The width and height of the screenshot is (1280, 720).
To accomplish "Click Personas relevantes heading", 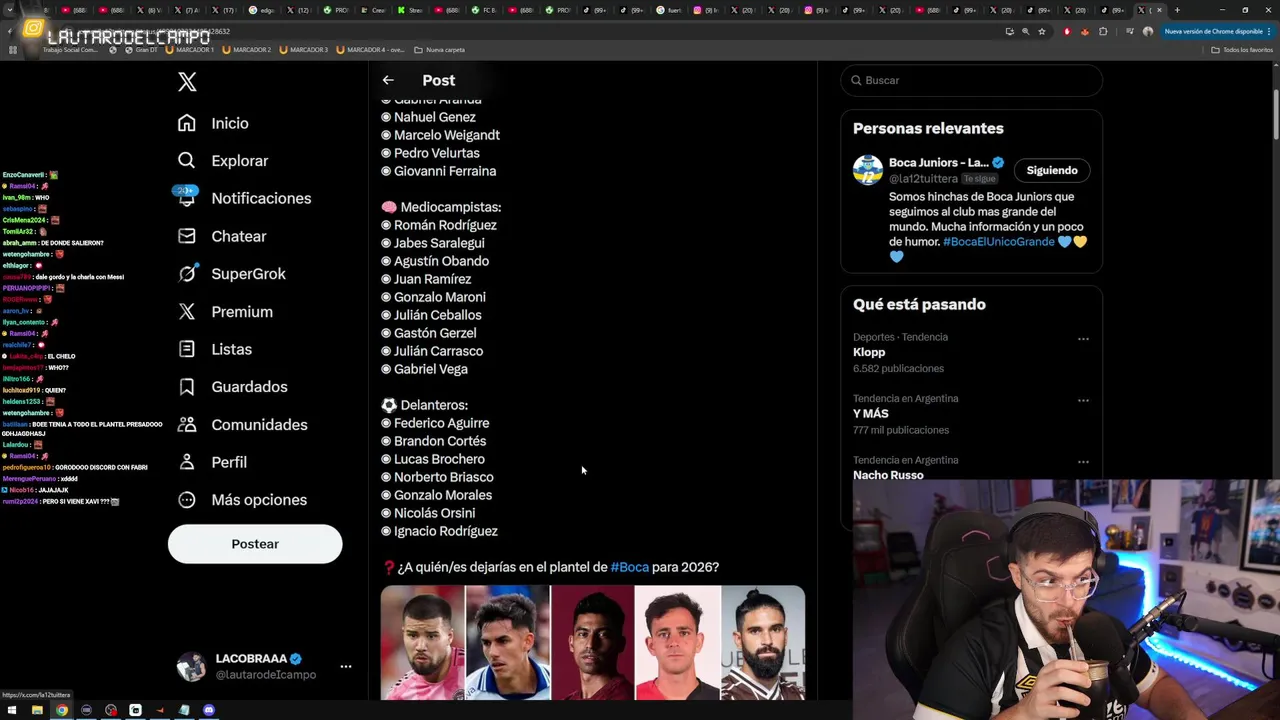I will (928, 128).
